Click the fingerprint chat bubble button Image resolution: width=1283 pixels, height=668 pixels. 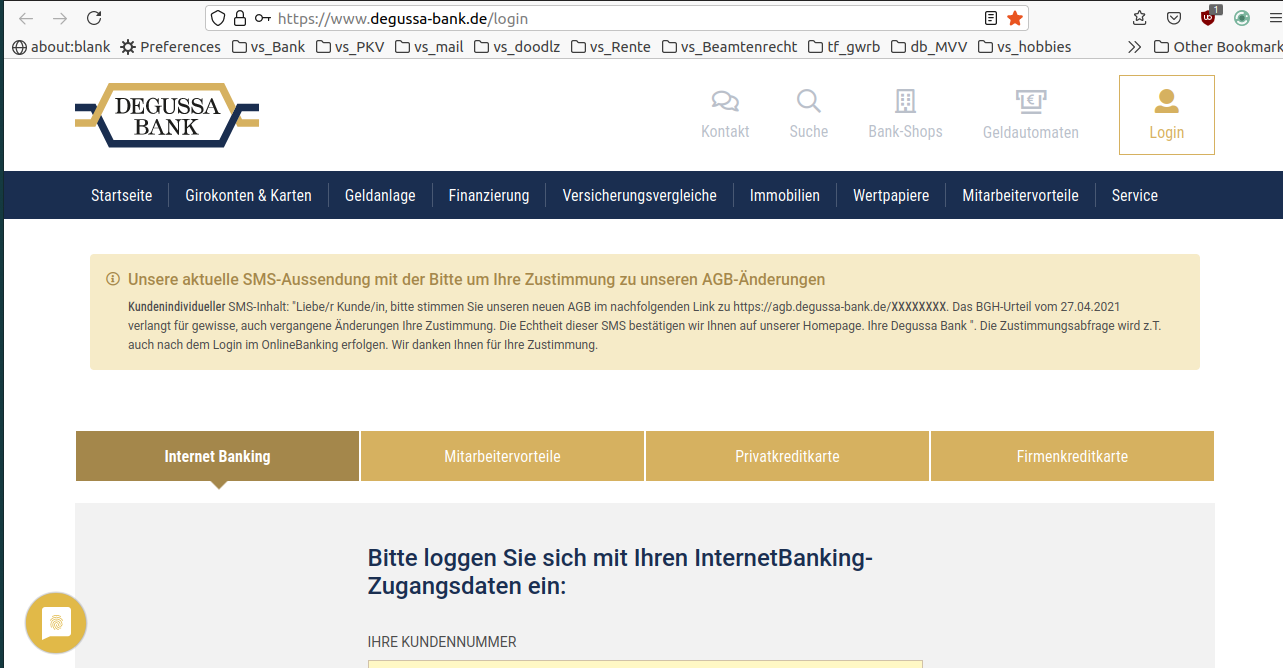[x=56, y=623]
